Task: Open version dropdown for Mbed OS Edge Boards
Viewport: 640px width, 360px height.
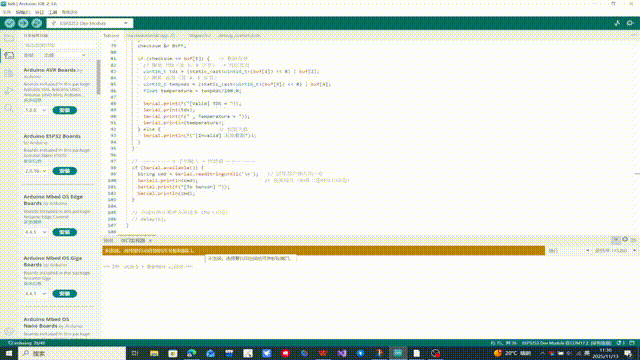Action: 36,232
